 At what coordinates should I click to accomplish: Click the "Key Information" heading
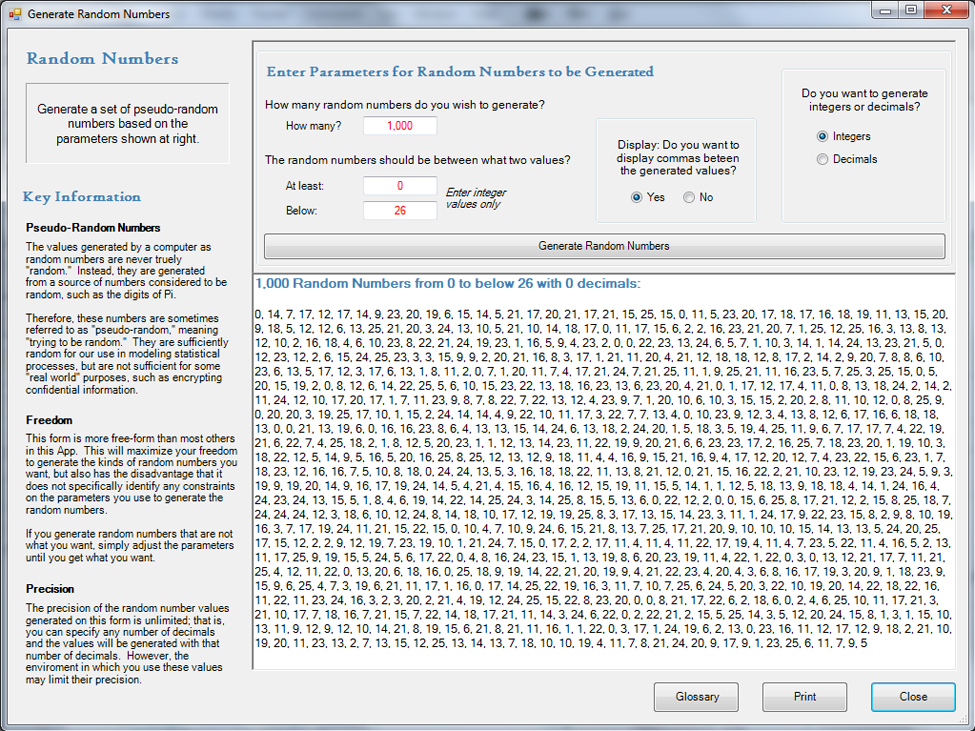click(x=82, y=197)
